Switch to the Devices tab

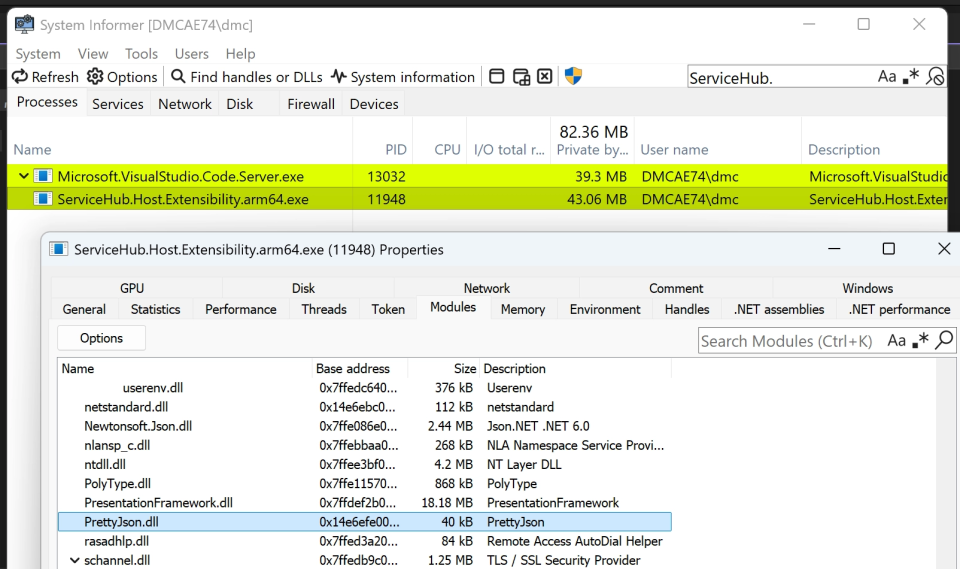374,104
